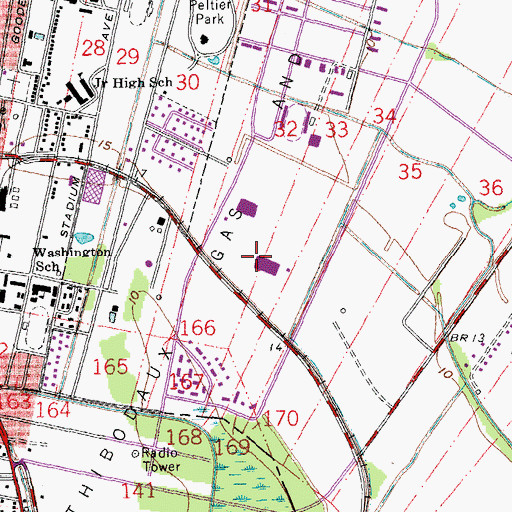Click section number 168
Viewport: 512px width, 512px height.
(x=184, y=437)
